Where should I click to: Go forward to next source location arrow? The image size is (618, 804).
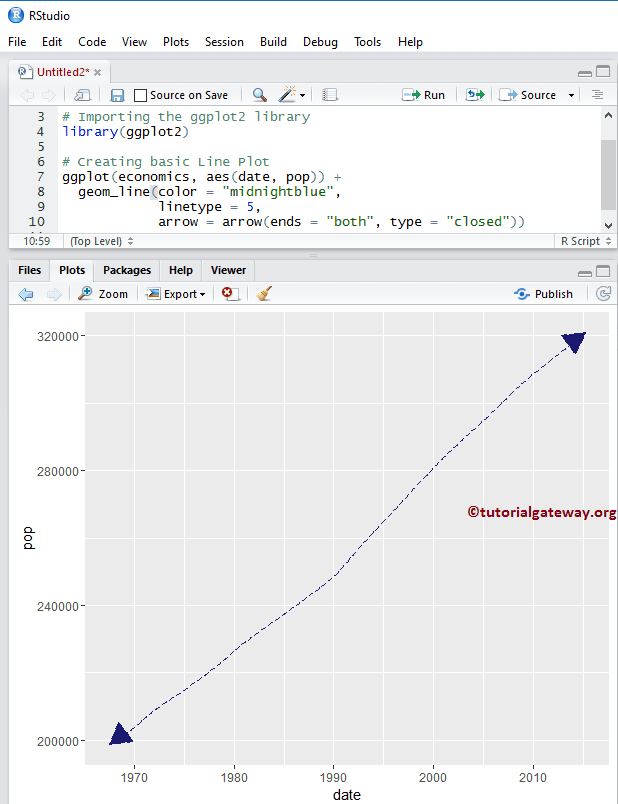tap(49, 95)
